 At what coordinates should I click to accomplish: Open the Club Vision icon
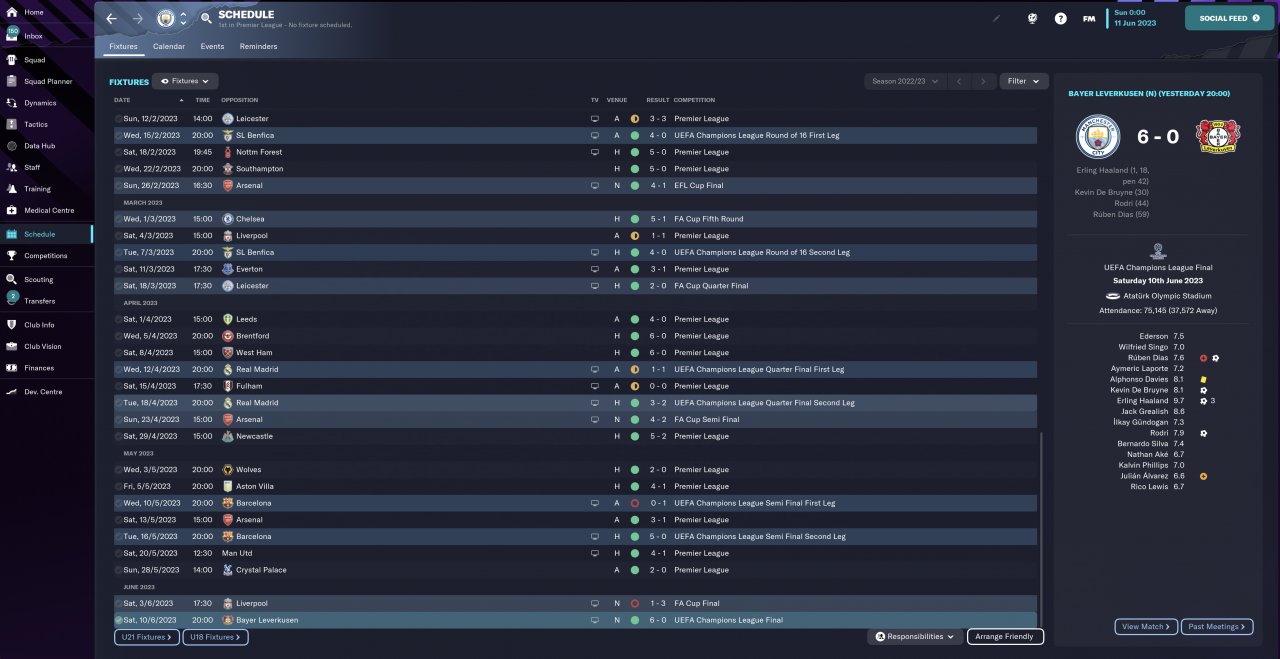coord(12,346)
